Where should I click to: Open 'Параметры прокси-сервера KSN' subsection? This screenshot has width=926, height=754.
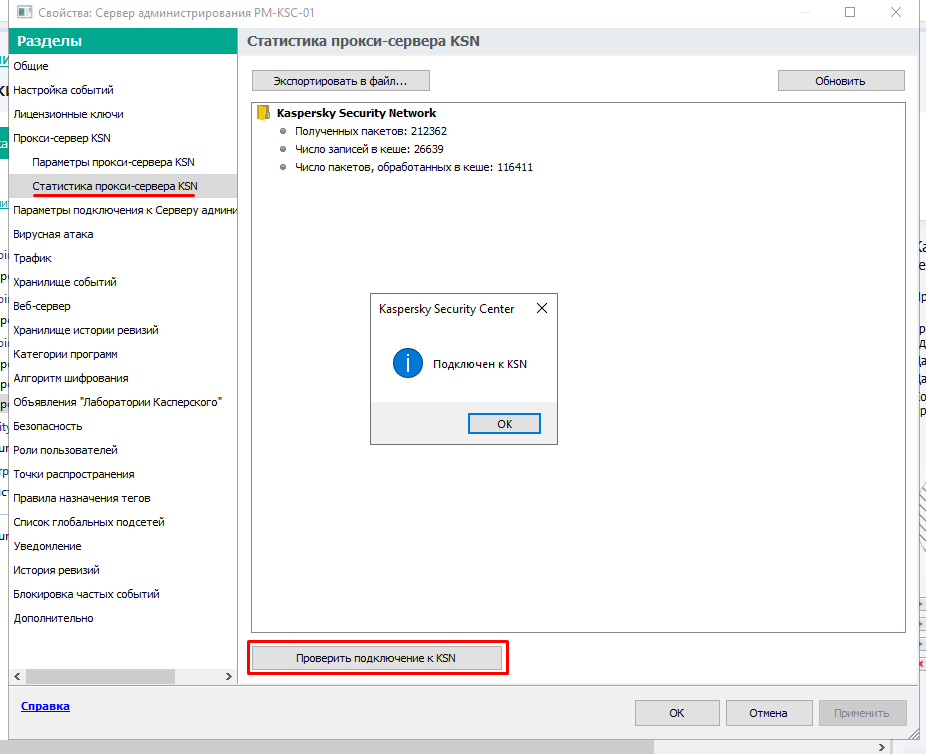point(123,162)
